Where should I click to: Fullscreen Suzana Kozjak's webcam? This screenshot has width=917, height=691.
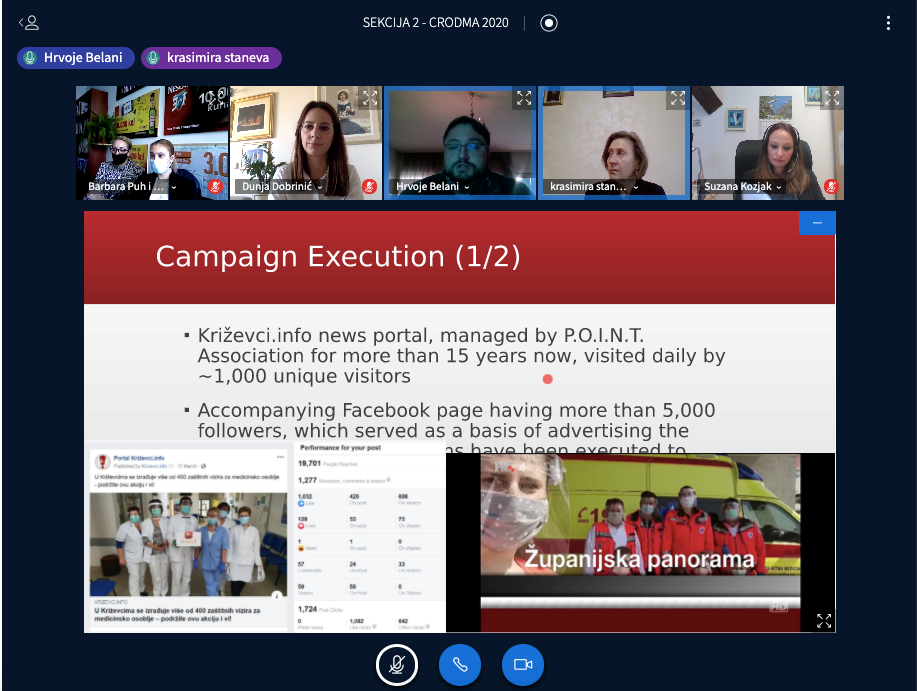point(832,98)
